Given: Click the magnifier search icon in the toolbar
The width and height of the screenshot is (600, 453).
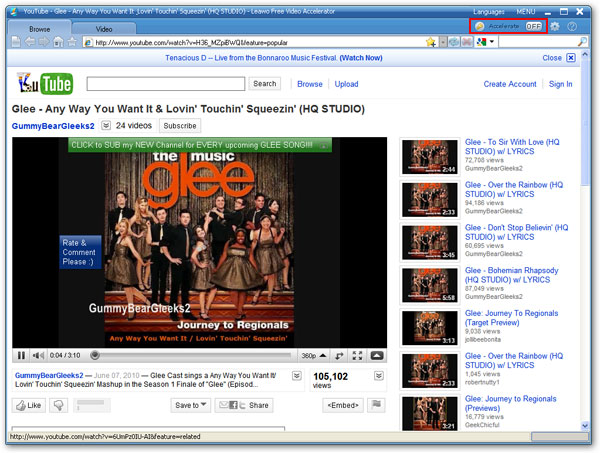Looking at the screenshot, I should [582, 42].
